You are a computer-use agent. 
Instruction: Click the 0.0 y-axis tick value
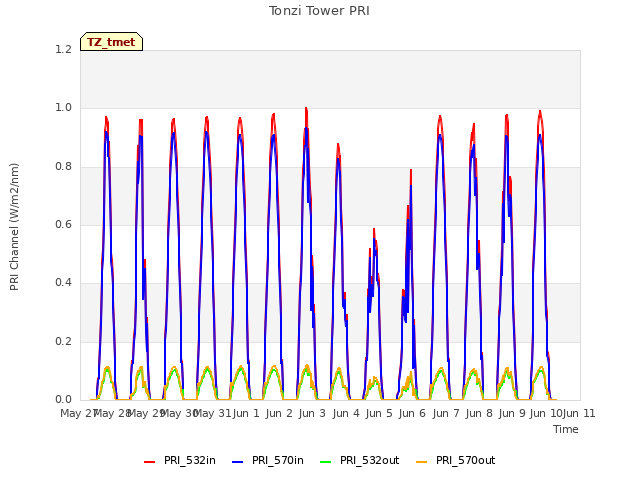(x=63, y=399)
